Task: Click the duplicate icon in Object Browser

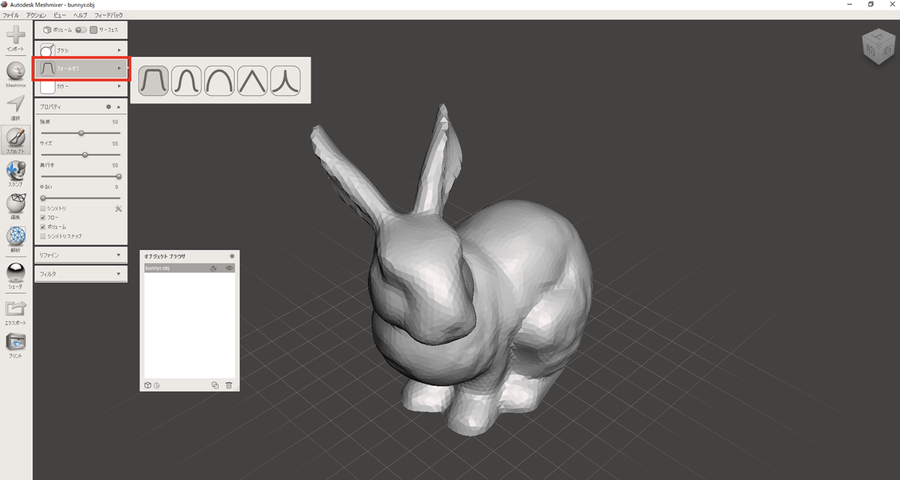Action: pyautogui.click(x=215, y=385)
